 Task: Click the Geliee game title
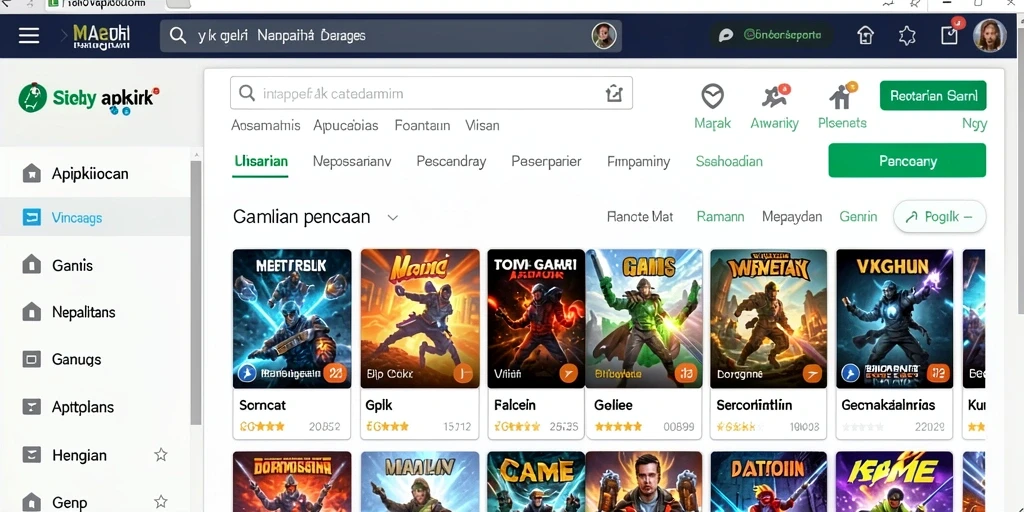pyautogui.click(x=613, y=405)
